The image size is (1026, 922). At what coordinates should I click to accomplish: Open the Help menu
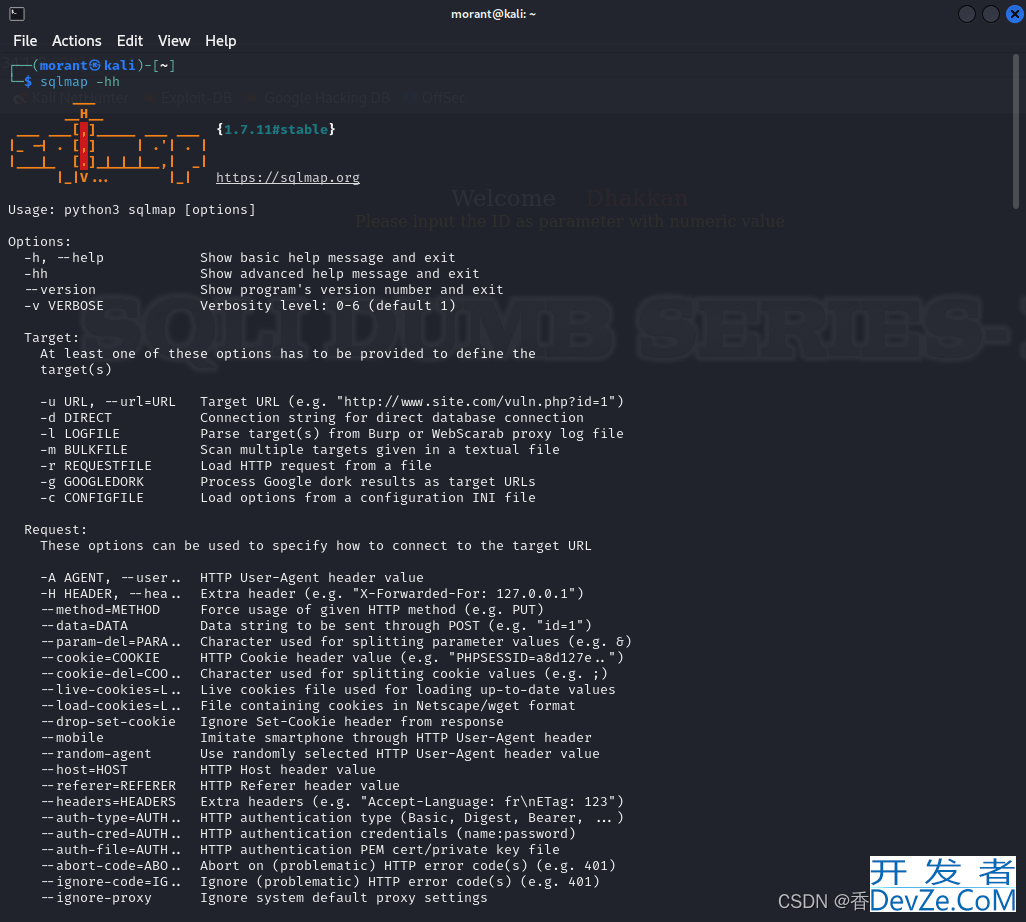pos(221,41)
